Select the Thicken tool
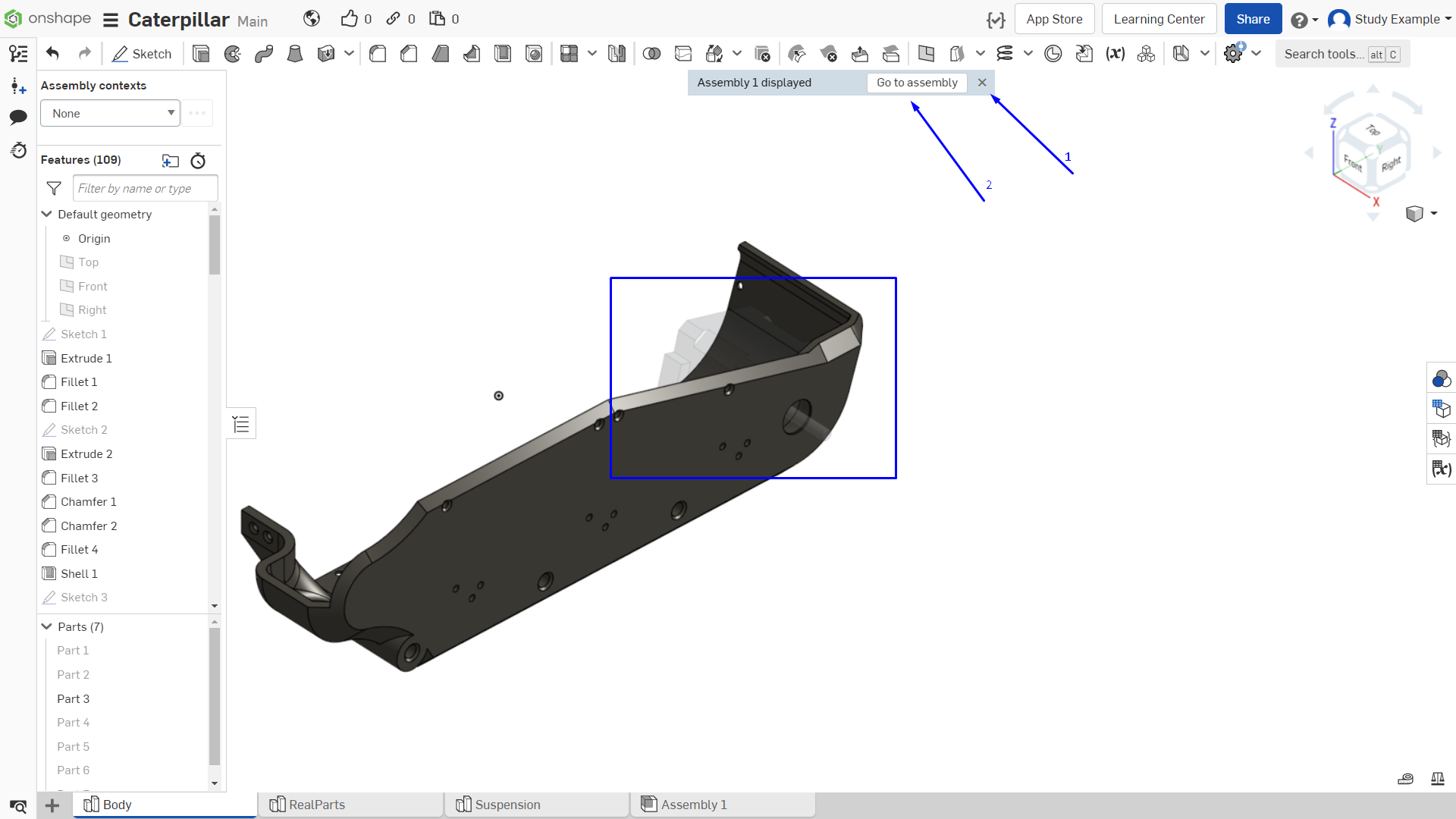1456x819 pixels. (326, 54)
